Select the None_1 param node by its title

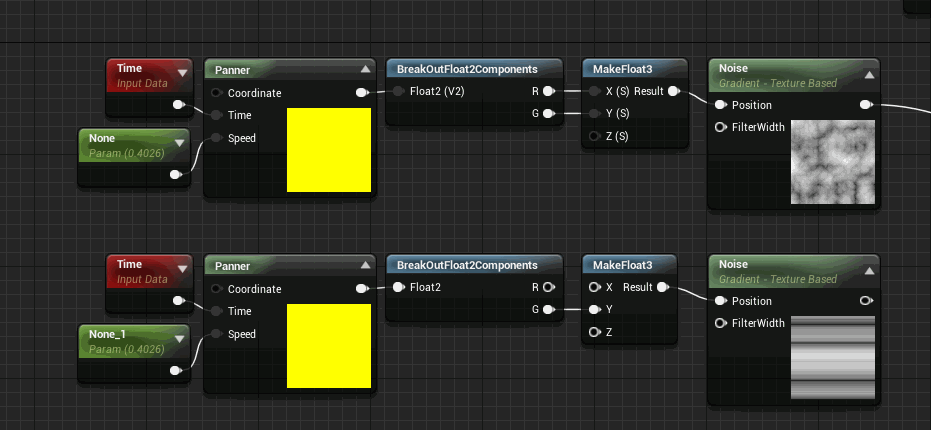pos(107,334)
